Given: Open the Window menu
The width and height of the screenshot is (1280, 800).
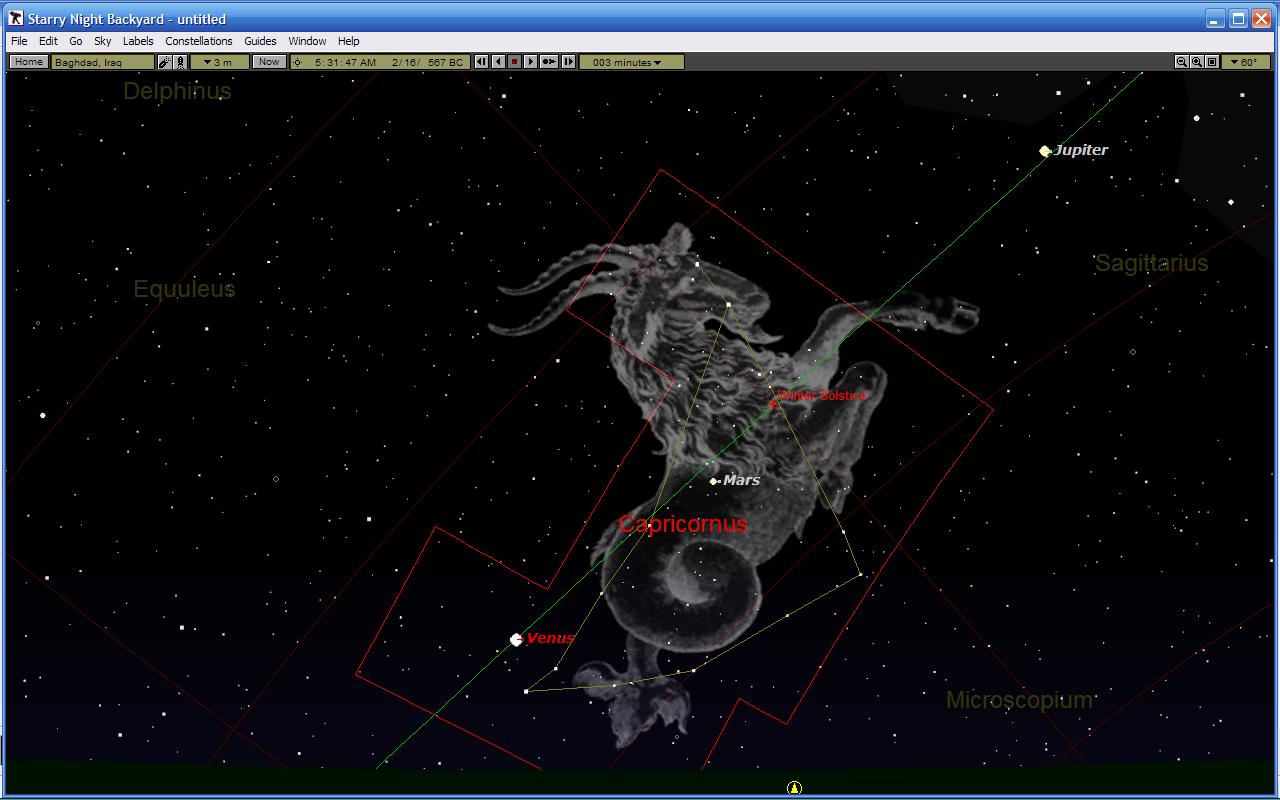Looking at the screenshot, I should click(x=307, y=41).
